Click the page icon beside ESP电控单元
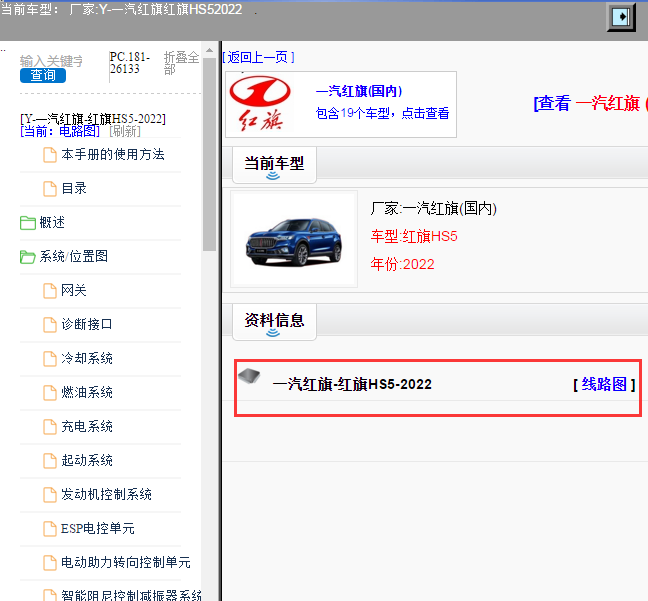 click(x=50, y=528)
